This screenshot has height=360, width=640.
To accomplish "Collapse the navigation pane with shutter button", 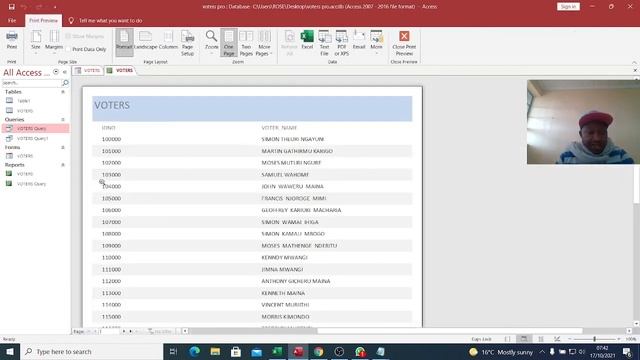I will click(x=64, y=72).
